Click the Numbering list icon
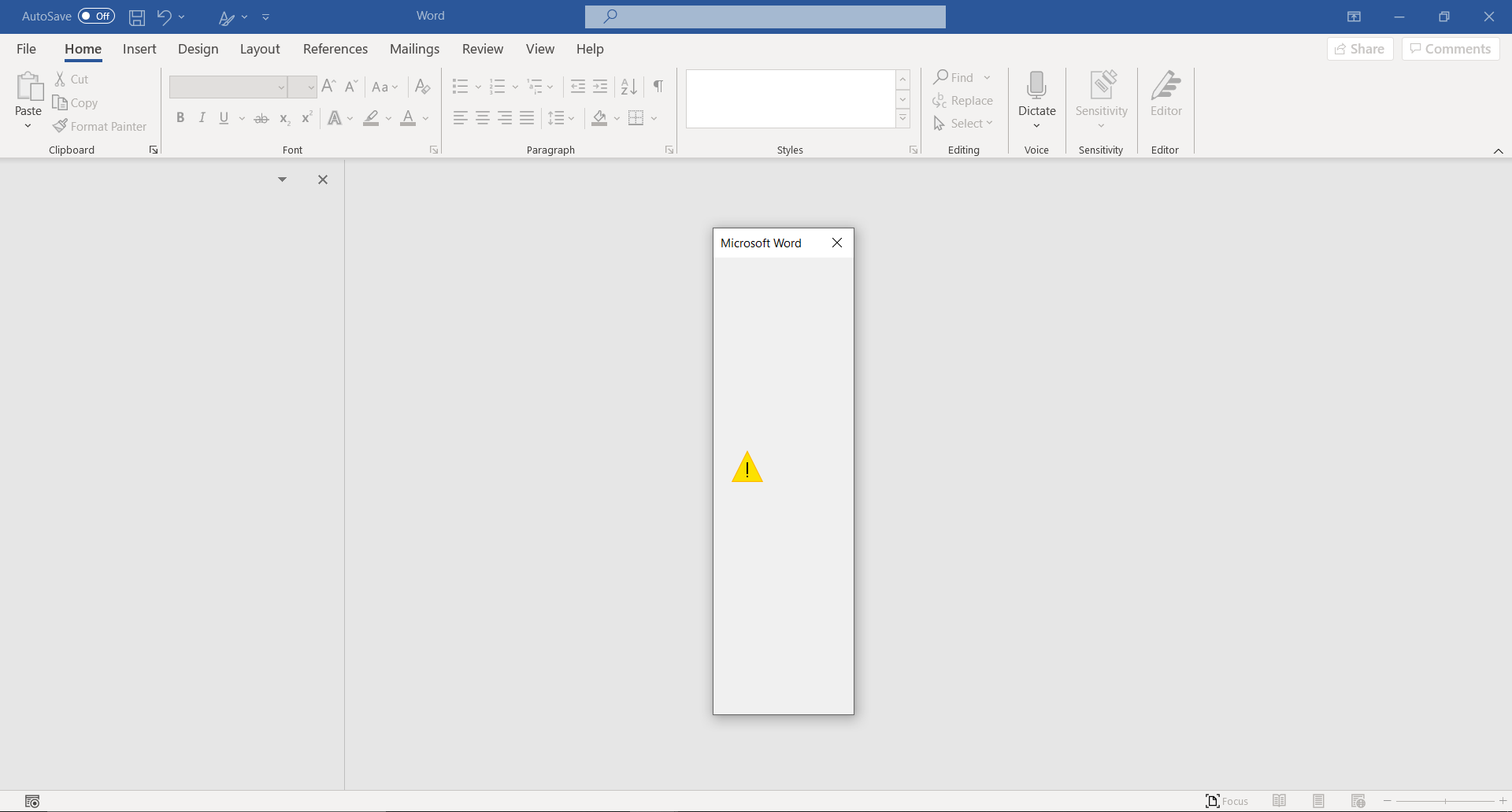Screen dimensions: 1512x812 [x=498, y=86]
